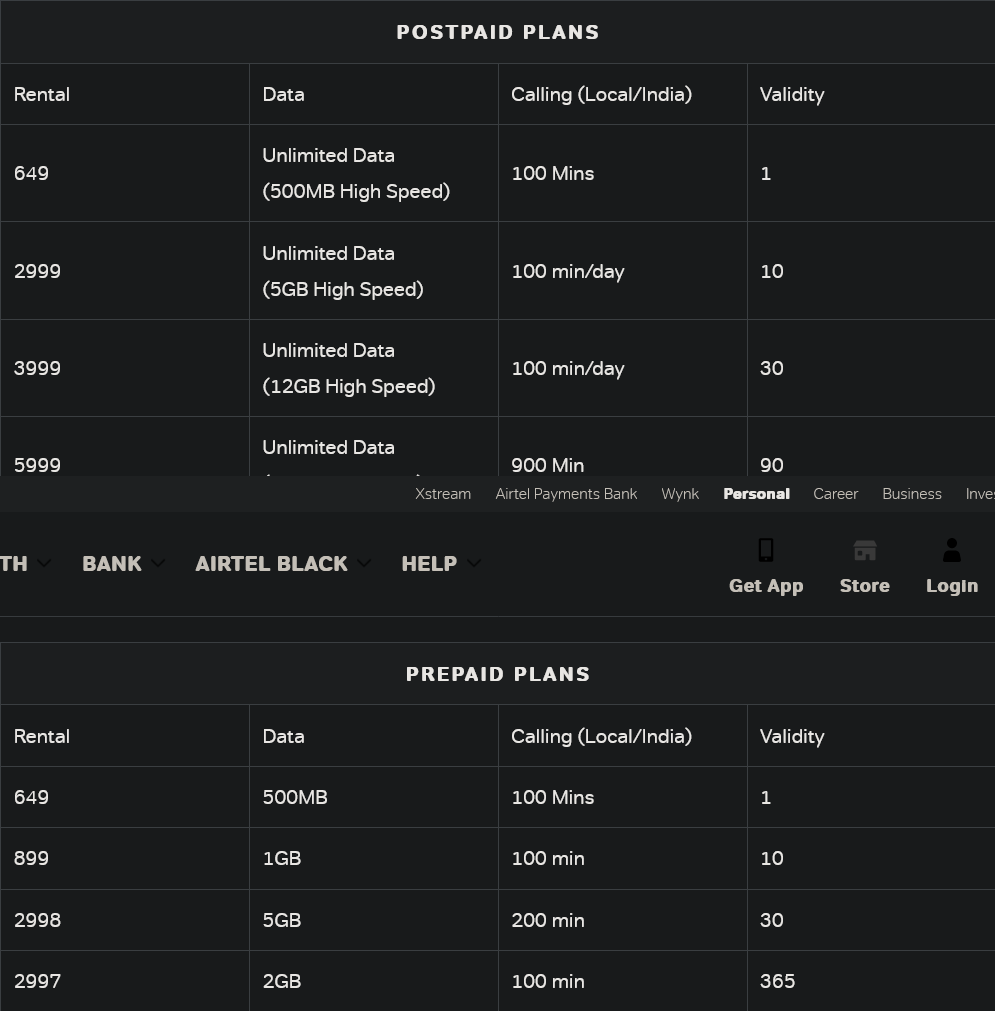Expand the AIRTEL BLACK menu arrow
995x1011 pixels.
click(x=364, y=564)
